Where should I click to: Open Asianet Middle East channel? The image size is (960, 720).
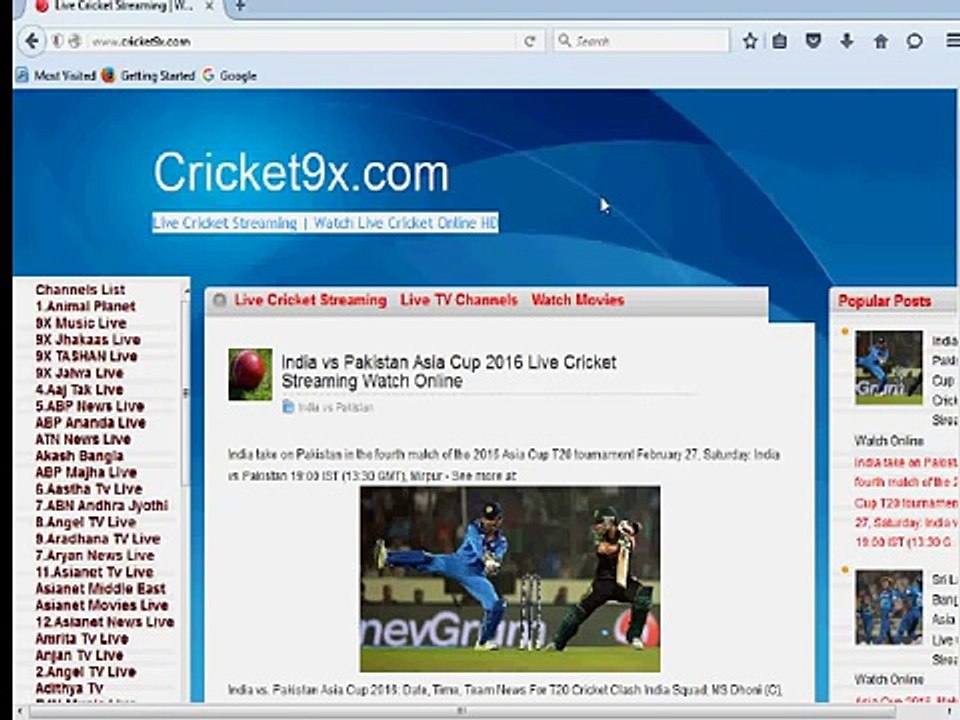(x=100, y=588)
